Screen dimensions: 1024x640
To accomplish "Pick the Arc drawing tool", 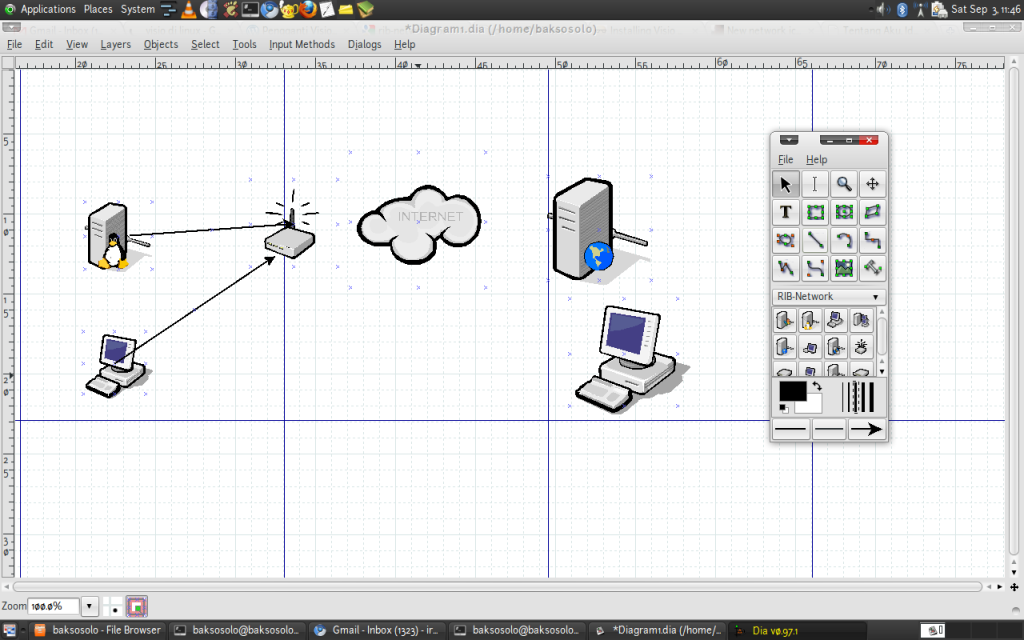I will [x=844, y=241].
